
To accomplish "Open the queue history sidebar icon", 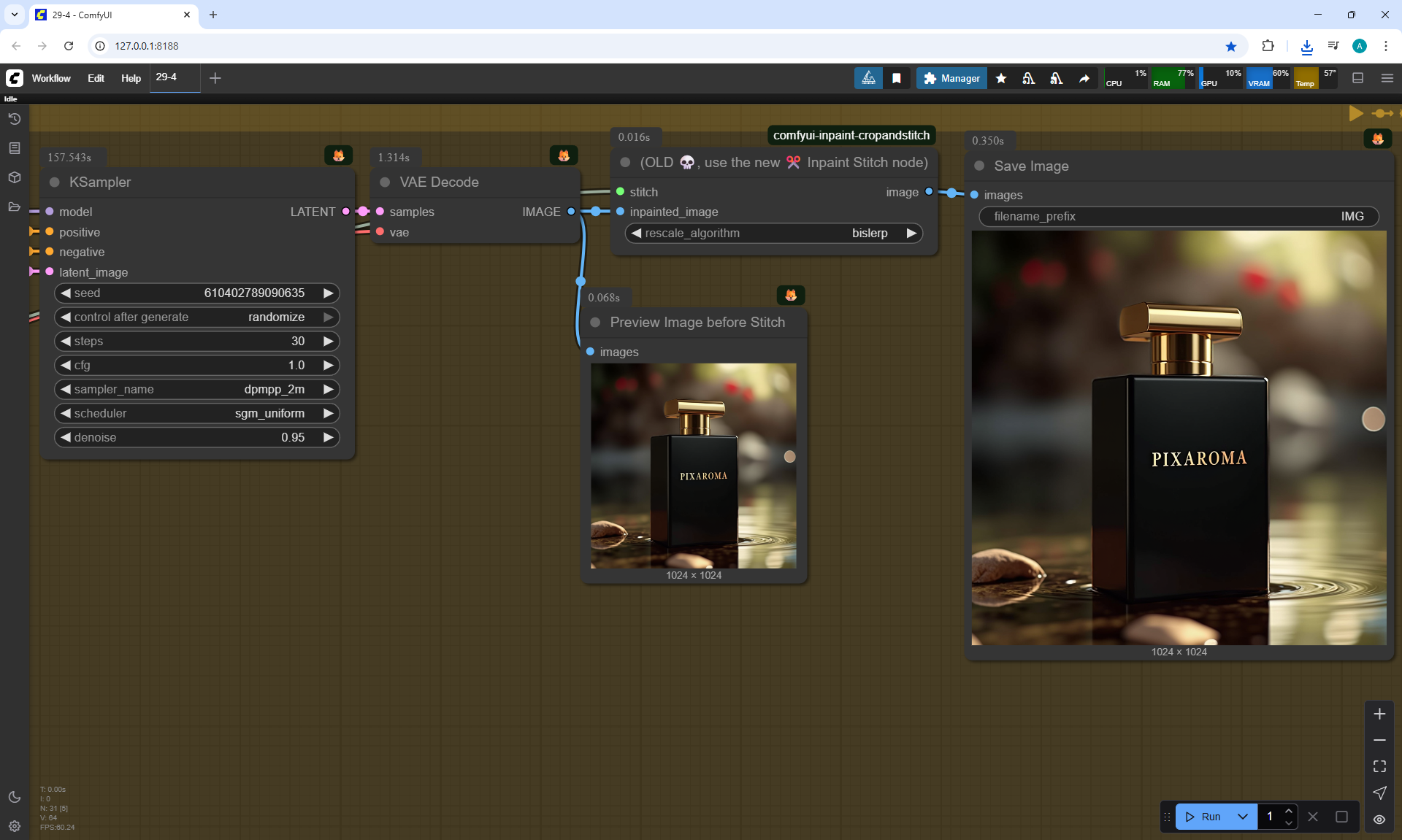I will [x=14, y=119].
